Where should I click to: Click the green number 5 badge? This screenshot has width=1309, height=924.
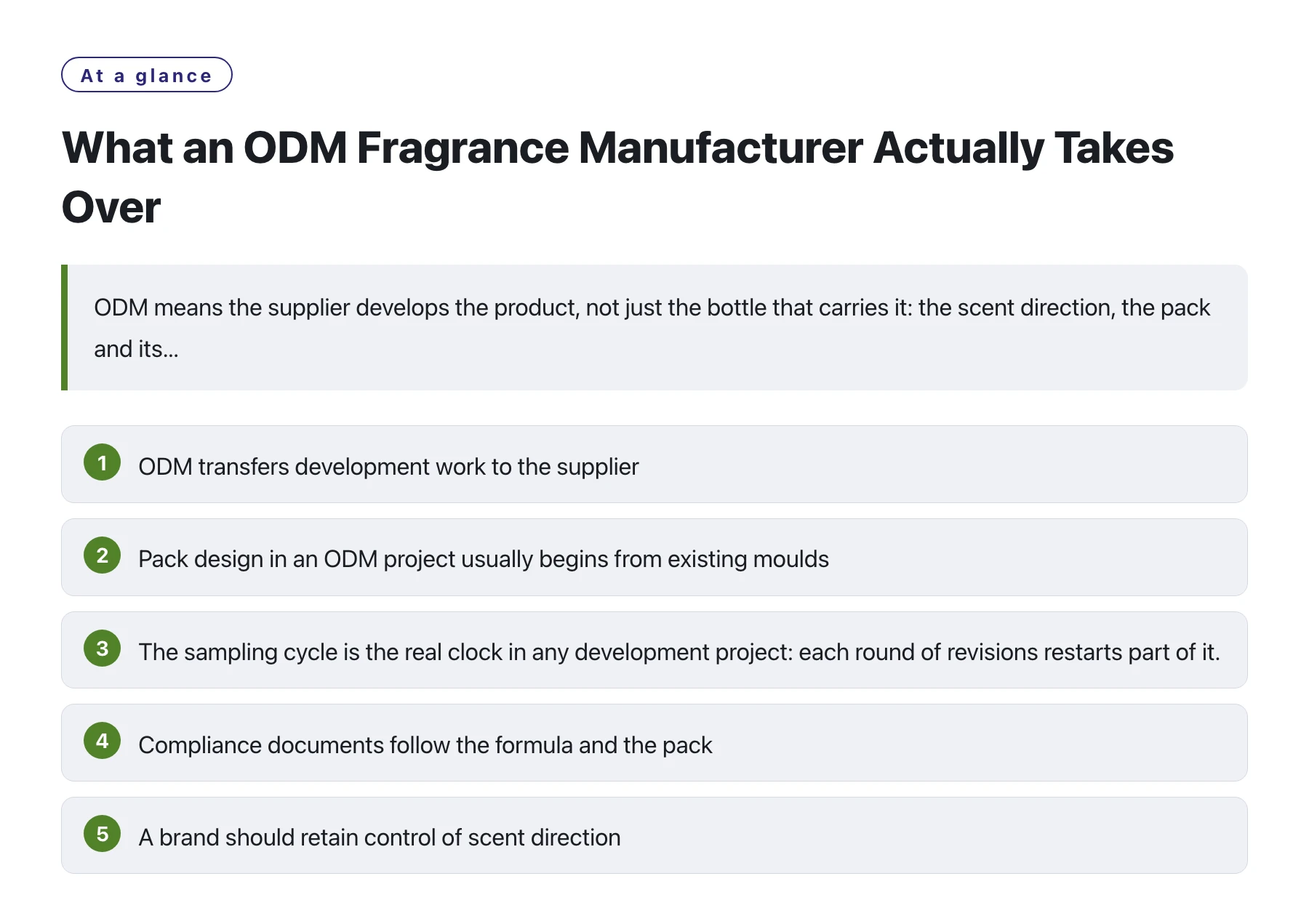click(x=102, y=834)
